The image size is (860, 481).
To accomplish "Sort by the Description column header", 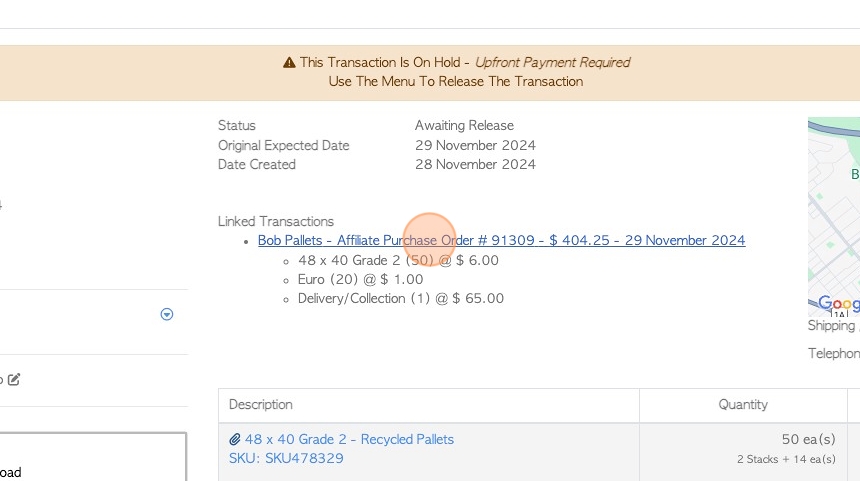I will tap(261, 405).
